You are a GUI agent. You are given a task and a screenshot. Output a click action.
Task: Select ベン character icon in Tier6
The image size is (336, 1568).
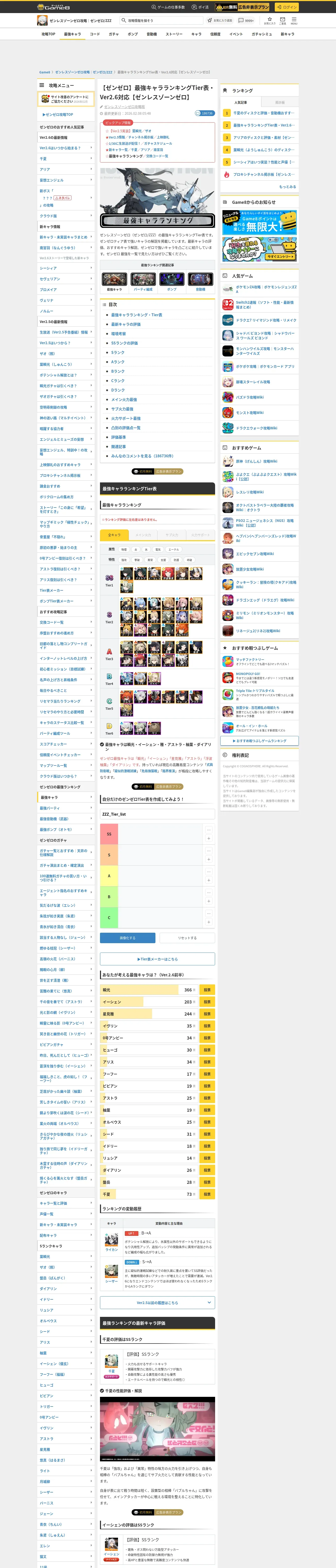point(154,729)
